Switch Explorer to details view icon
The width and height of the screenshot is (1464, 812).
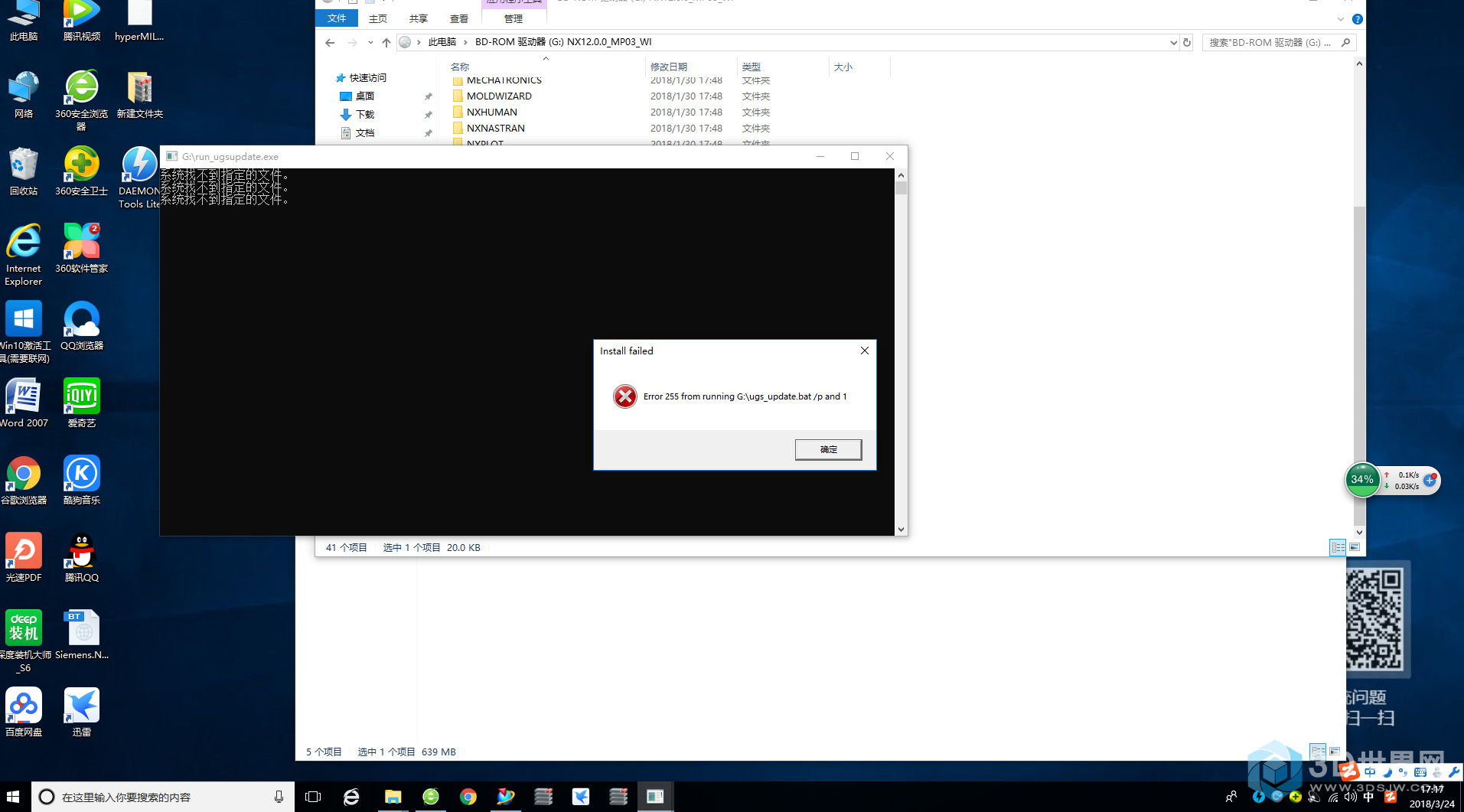point(1338,547)
